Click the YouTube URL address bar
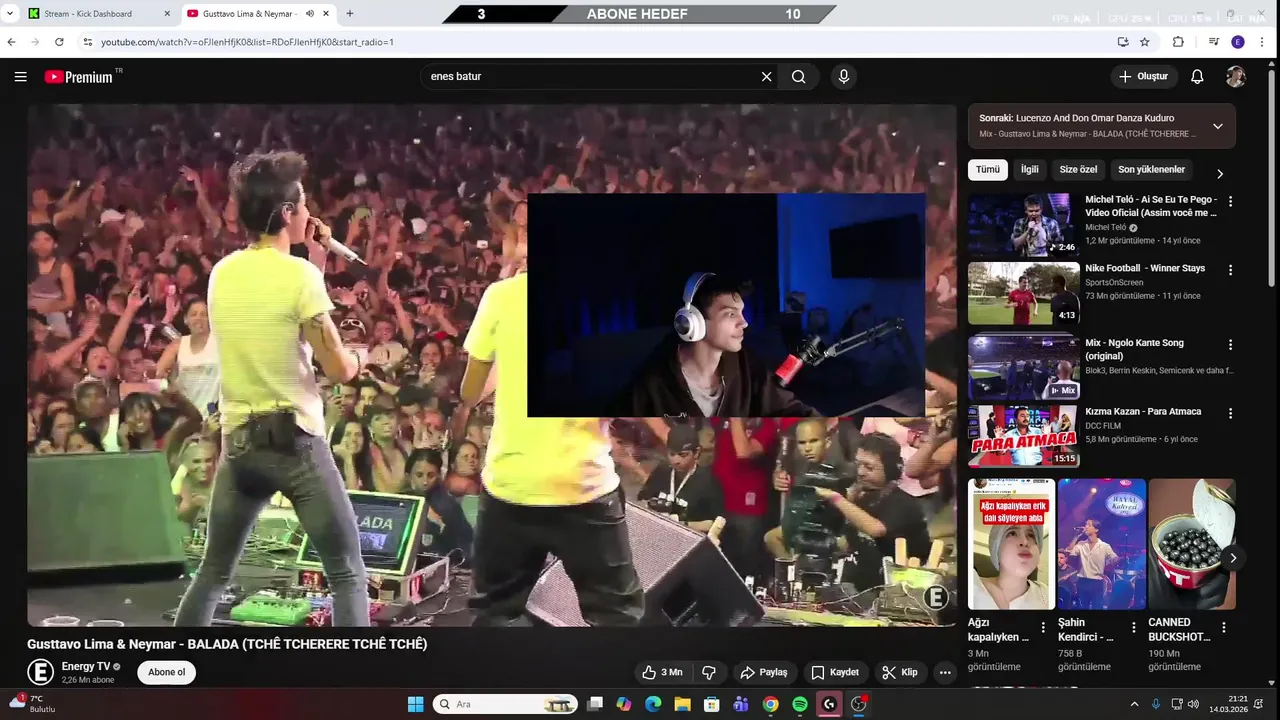This screenshot has width=1280, height=720. coord(600,42)
